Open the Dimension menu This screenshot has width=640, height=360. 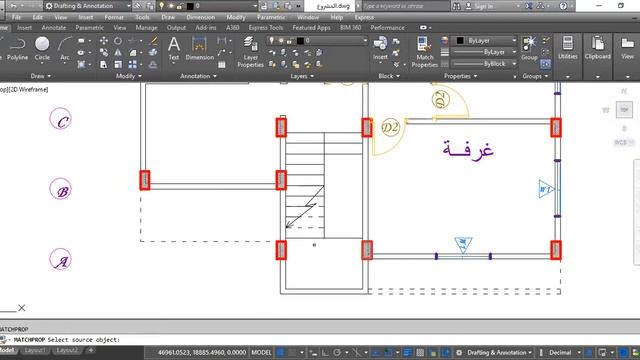200,18
